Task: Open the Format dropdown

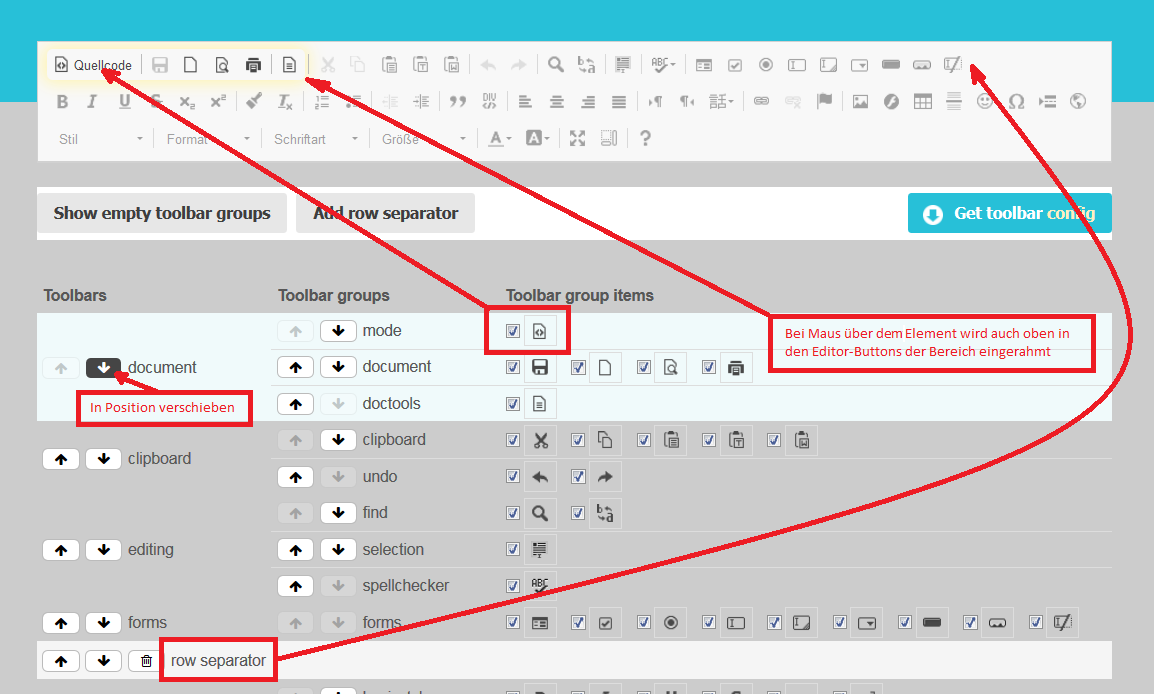Action: (x=205, y=139)
